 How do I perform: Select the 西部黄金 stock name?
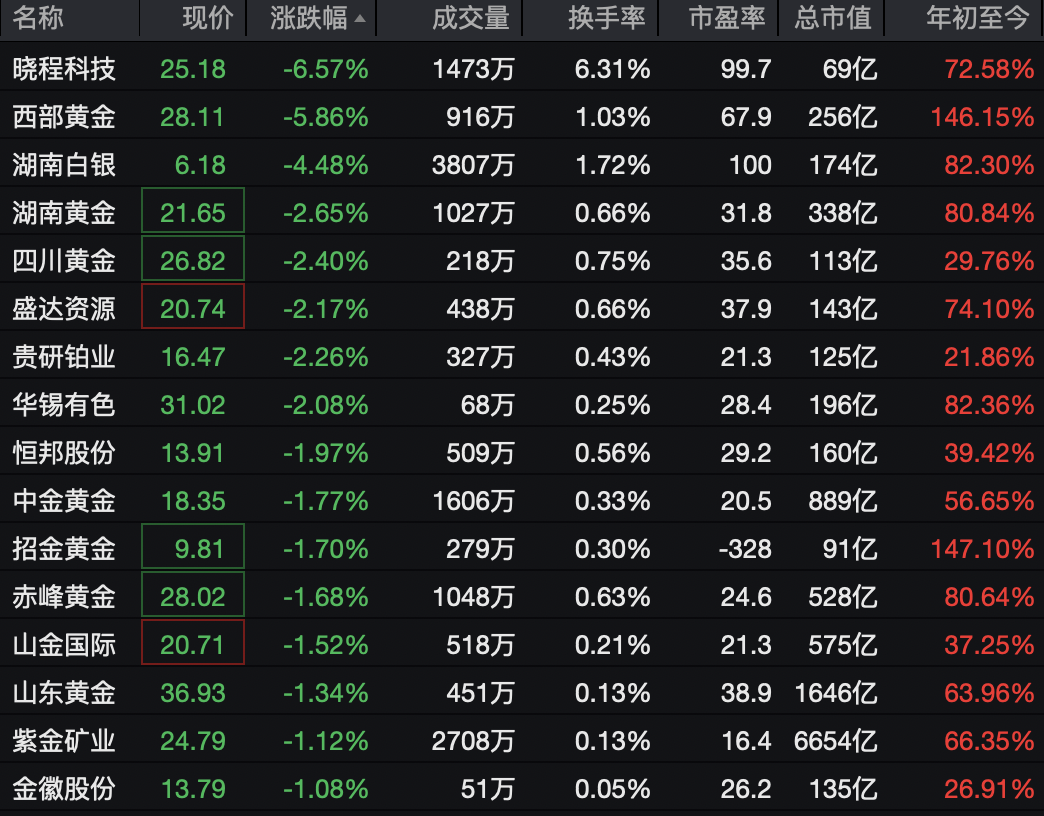(64, 117)
